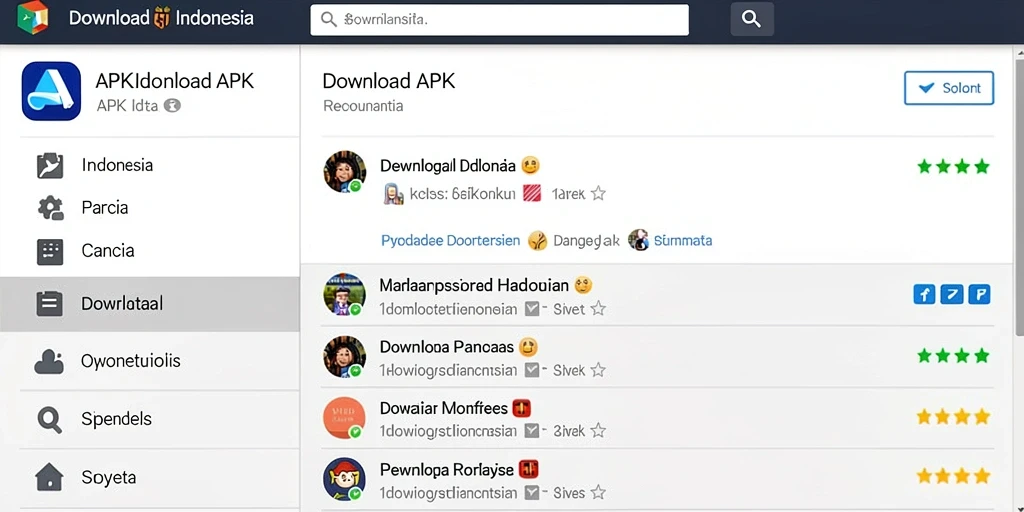Screen dimensions: 1024x512
Task: Open the Indonesia sidebar item
Action: click(x=150, y=165)
